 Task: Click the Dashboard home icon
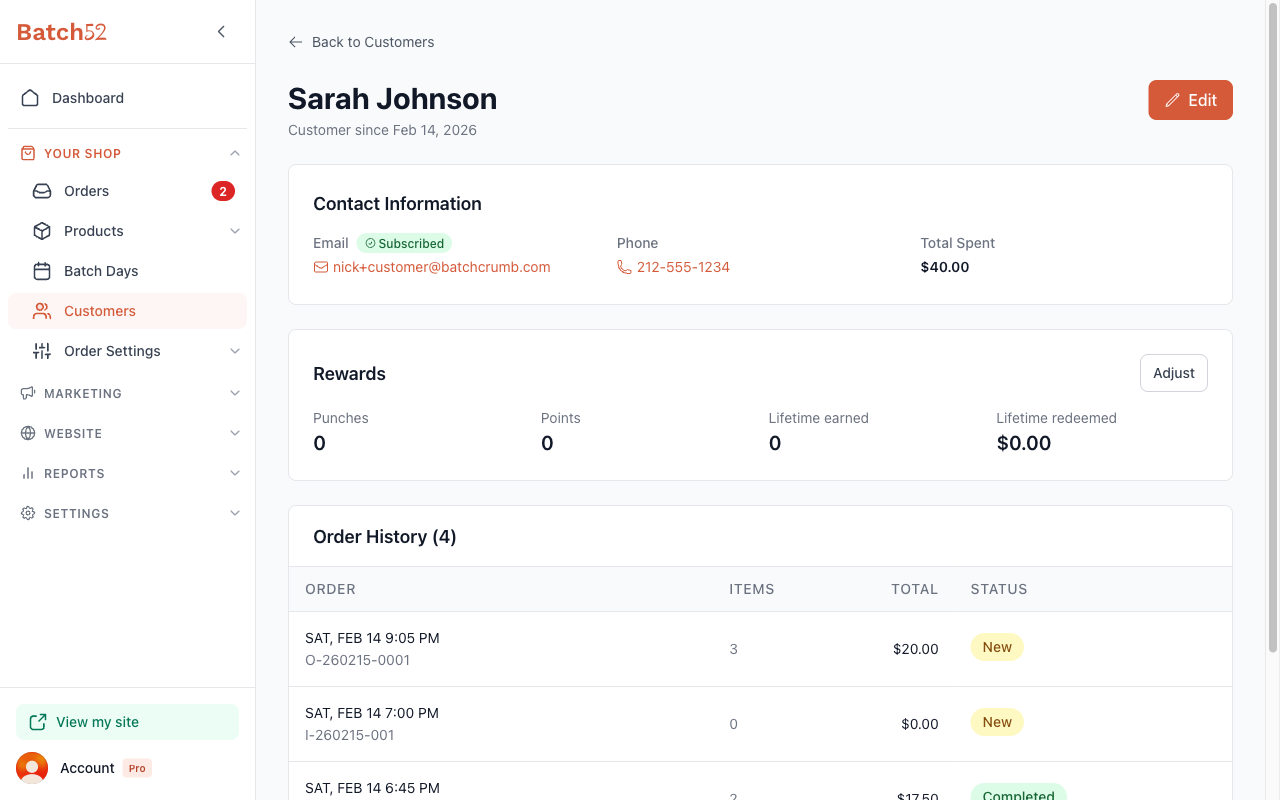(x=30, y=98)
